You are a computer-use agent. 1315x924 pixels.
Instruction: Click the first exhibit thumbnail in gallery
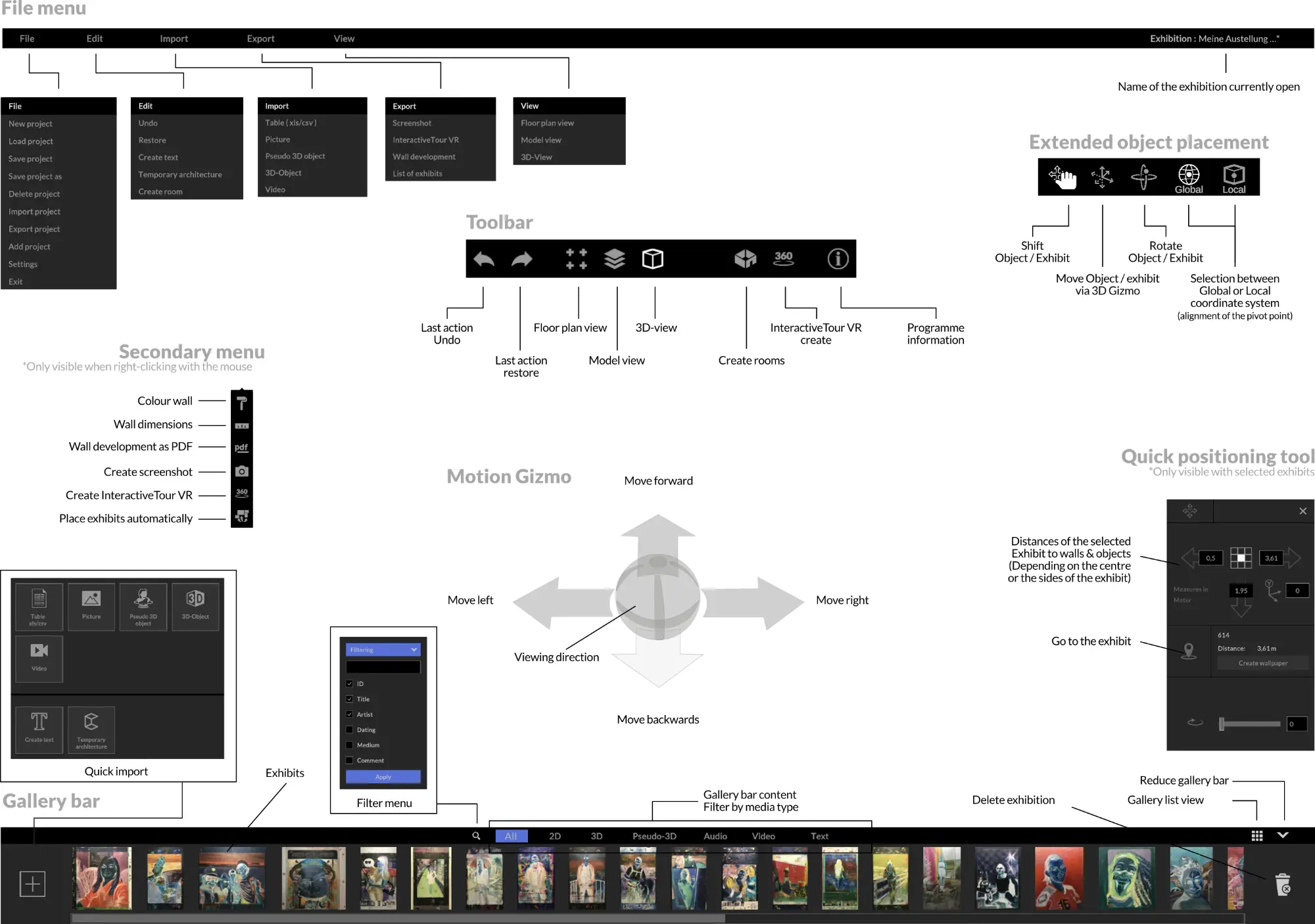(102, 878)
